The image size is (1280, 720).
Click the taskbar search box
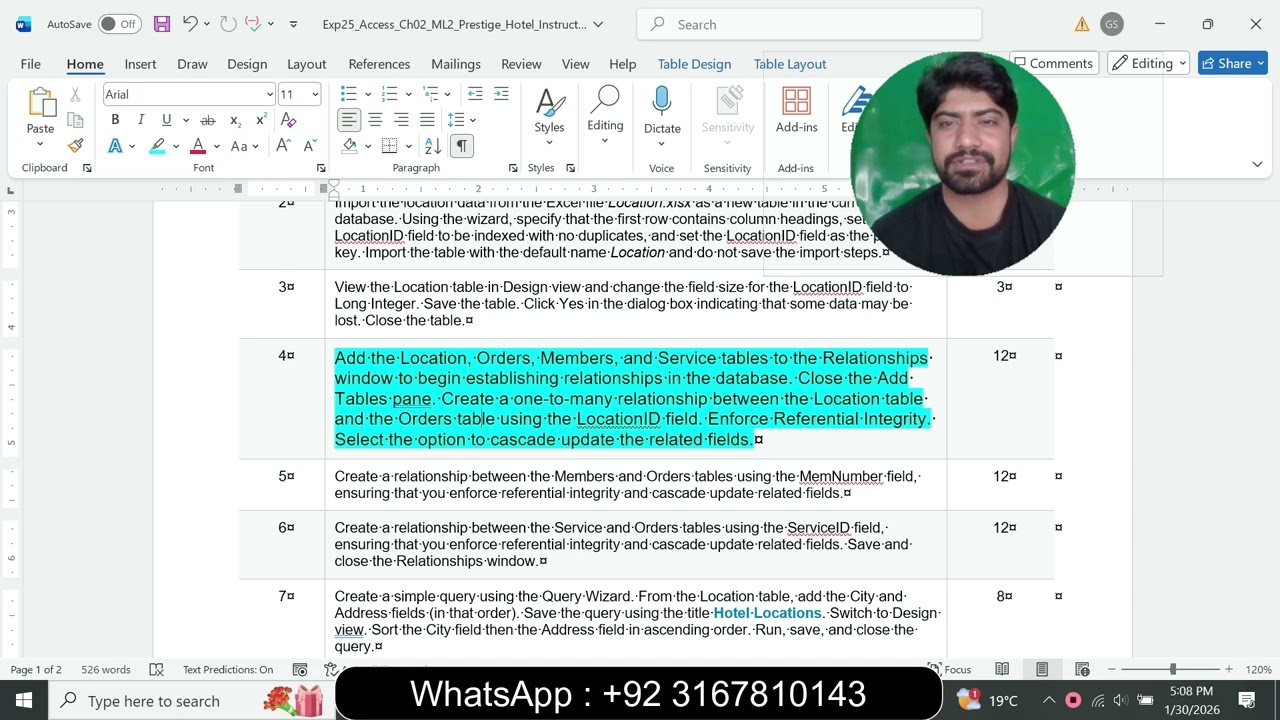[190, 700]
